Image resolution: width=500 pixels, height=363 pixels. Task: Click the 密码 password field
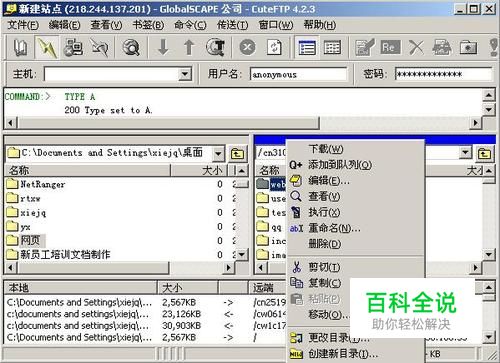point(443,74)
